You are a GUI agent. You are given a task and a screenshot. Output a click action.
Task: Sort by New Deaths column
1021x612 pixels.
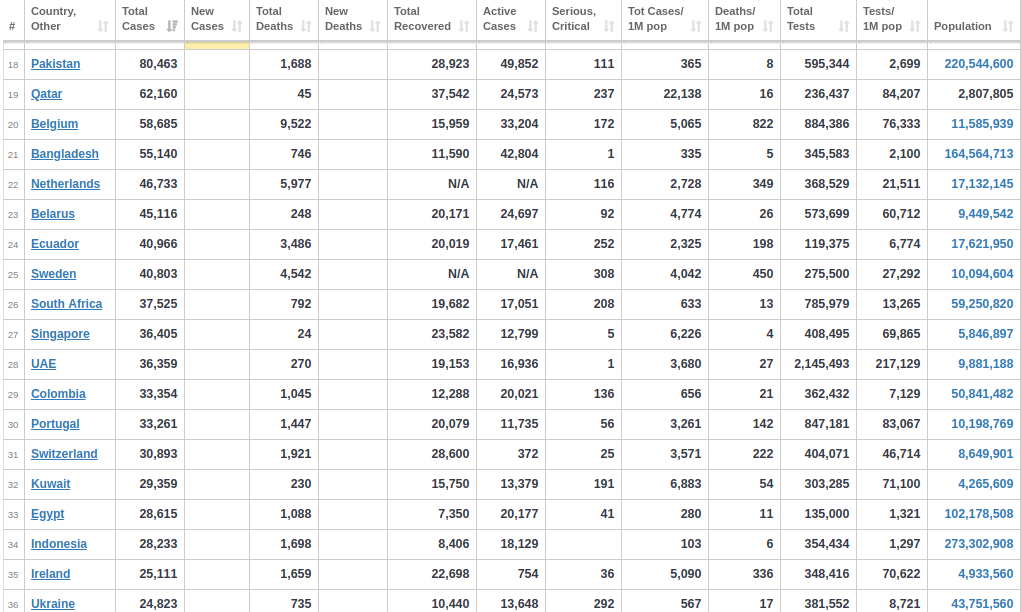[352, 20]
